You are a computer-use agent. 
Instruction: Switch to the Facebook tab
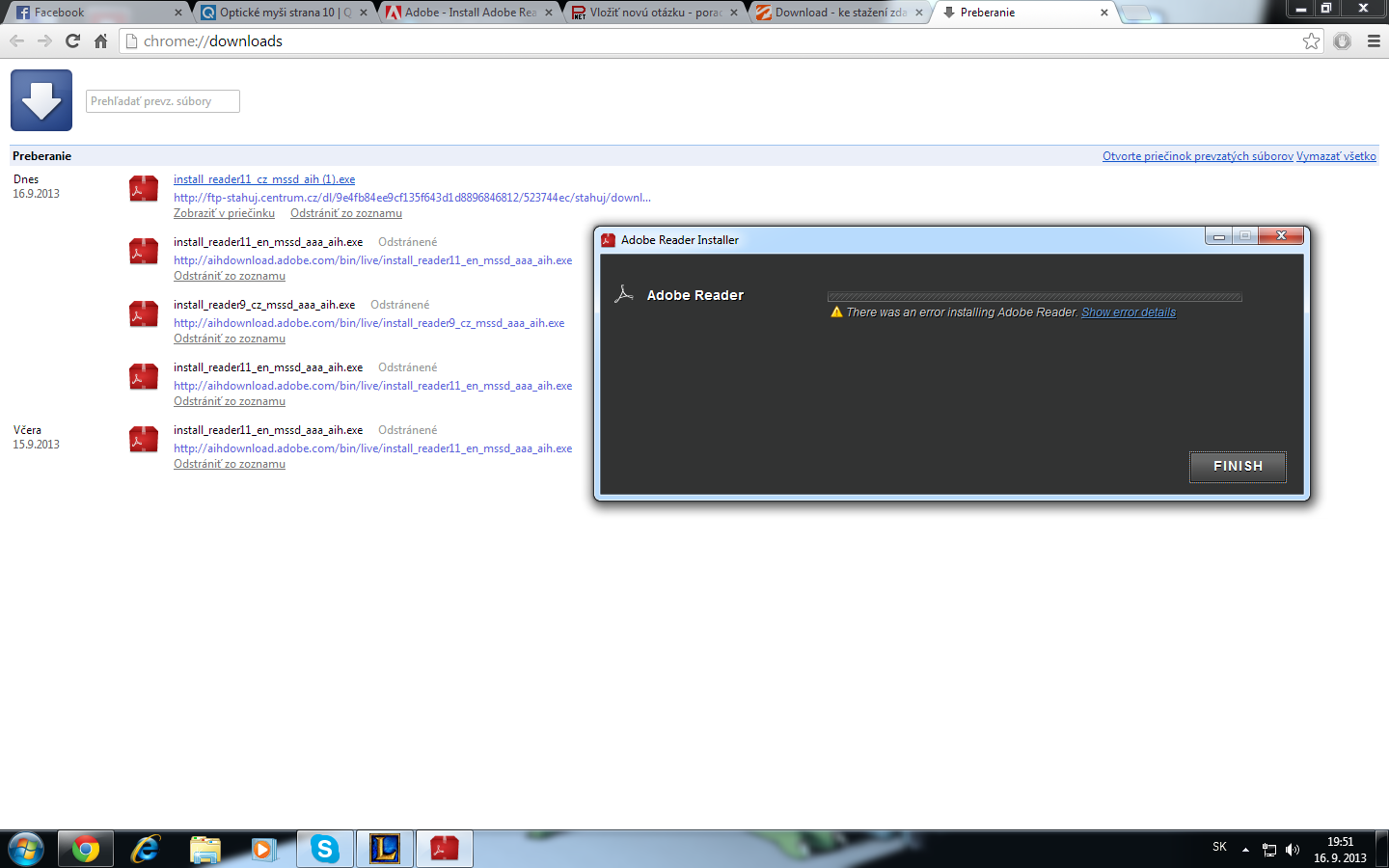point(96,13)
